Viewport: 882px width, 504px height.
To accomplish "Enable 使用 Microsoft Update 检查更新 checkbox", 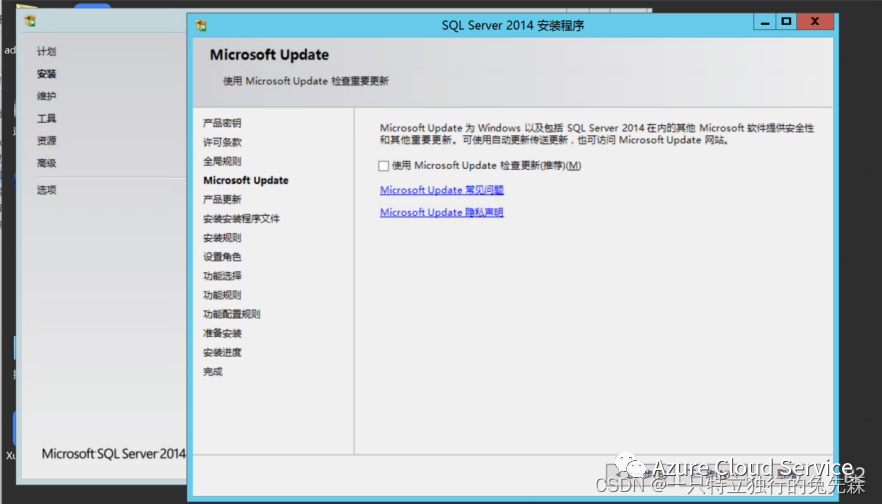I will pyautogui.click(x=384, y=166).
